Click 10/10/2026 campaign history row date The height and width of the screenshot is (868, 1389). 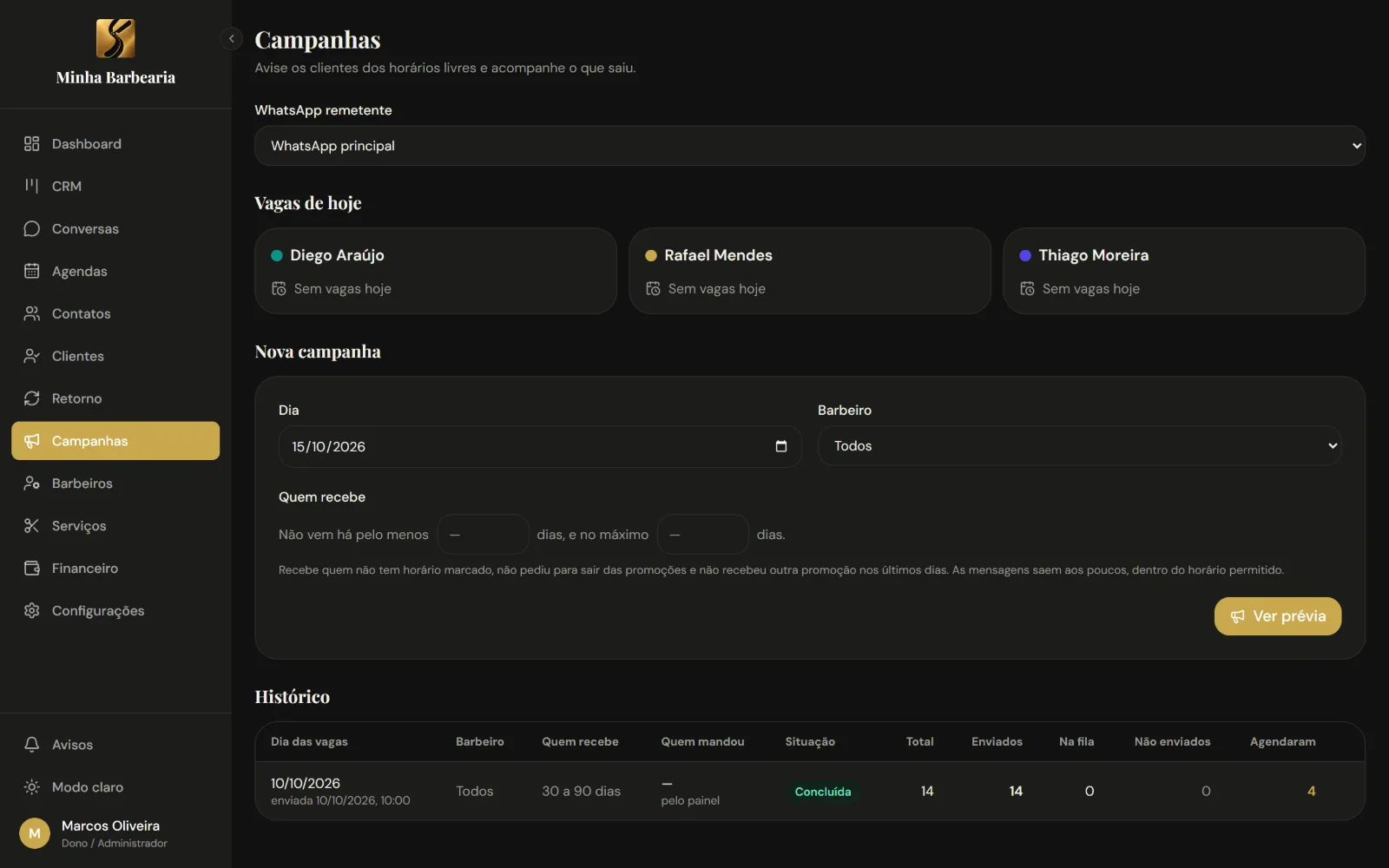pos(306,783)
